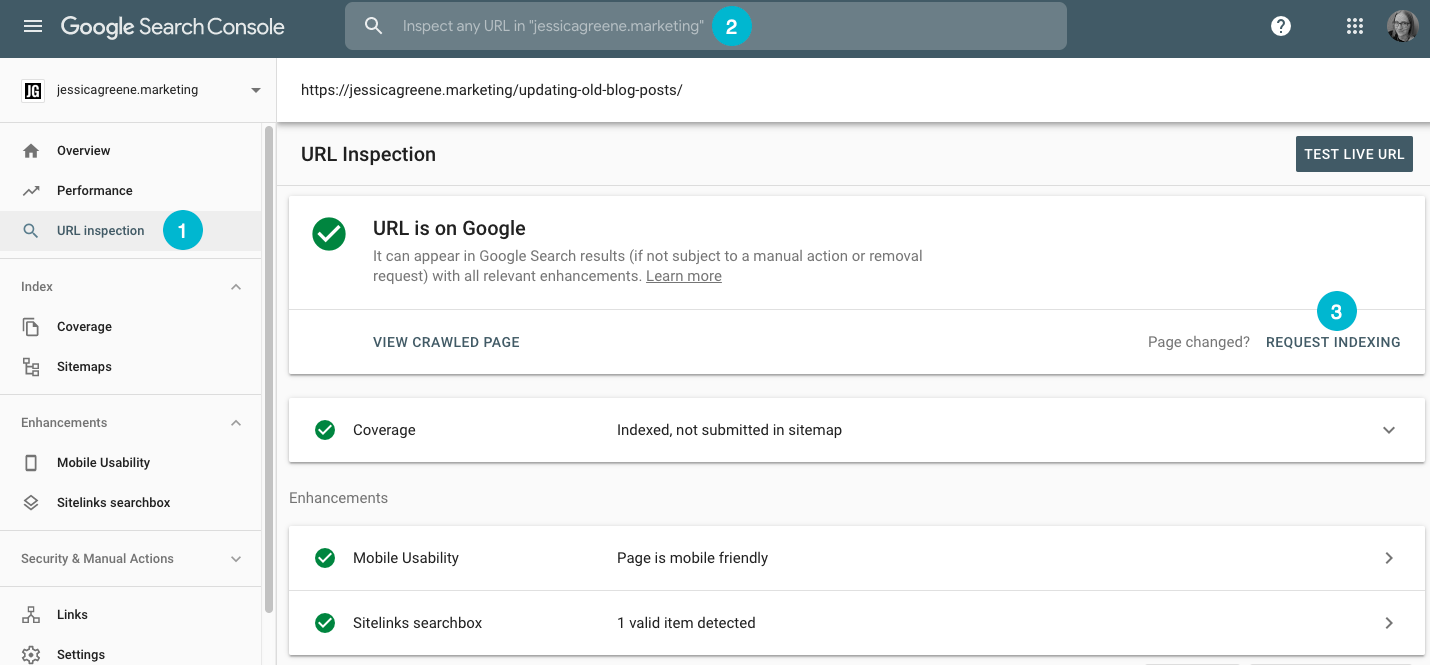The height and width of the screenshot is (665, 1430).
Task: Click the URL Inspection heading
Action: coord(369,154)
